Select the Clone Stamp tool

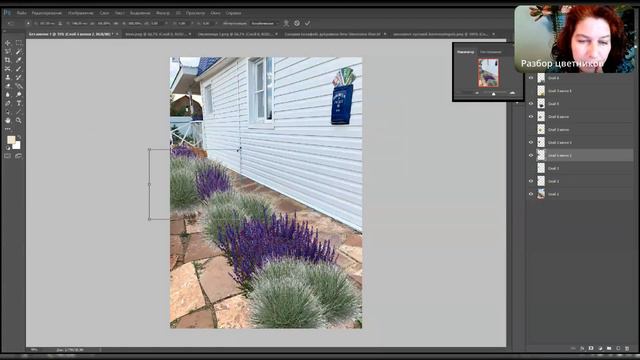point(8,77)
